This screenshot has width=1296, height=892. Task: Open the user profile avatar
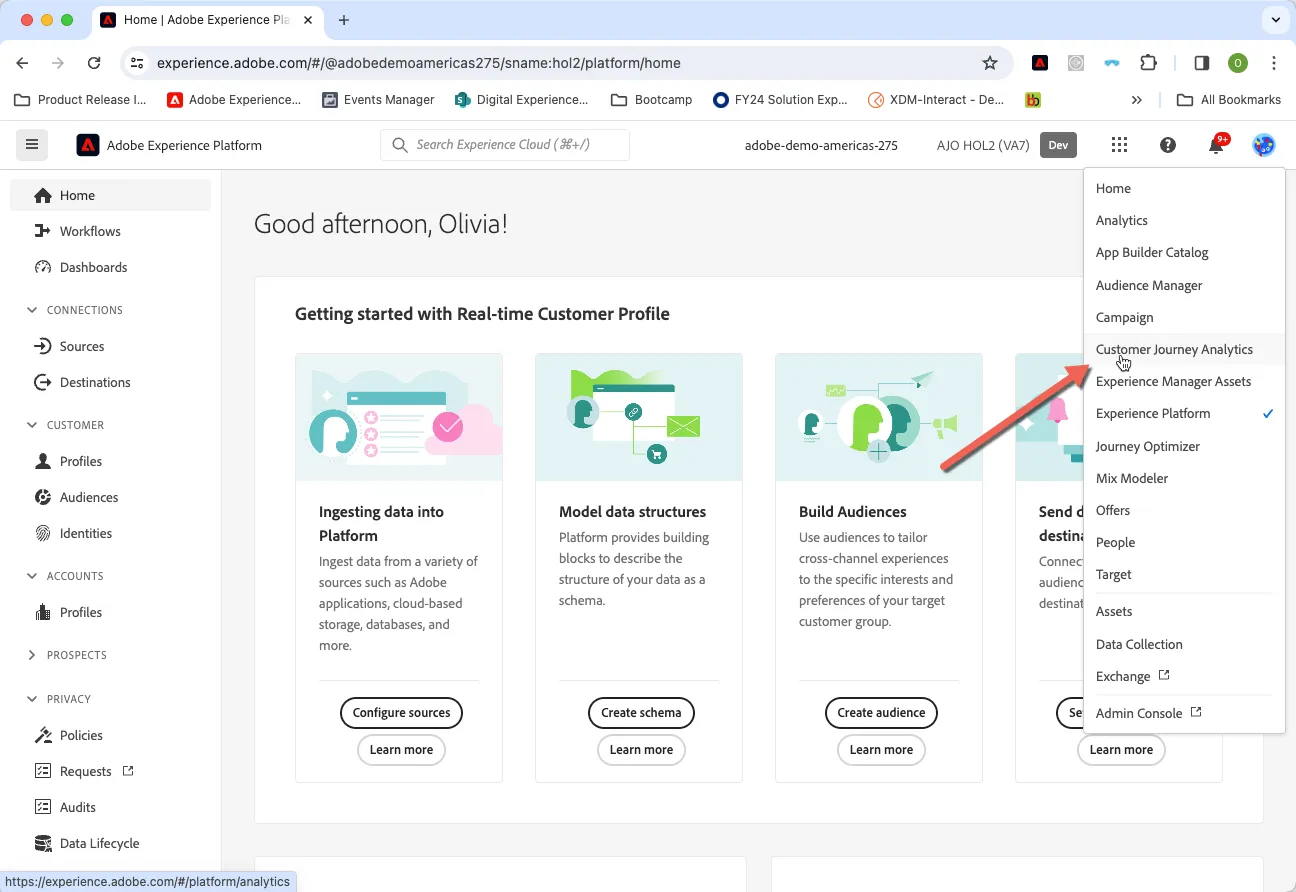coord(1264,145)
